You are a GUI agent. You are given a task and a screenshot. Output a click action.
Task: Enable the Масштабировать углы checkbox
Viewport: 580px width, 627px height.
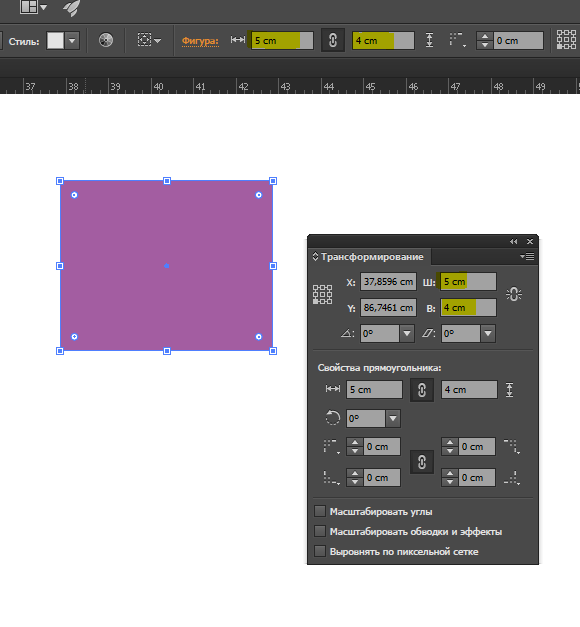tap(320, 511)
